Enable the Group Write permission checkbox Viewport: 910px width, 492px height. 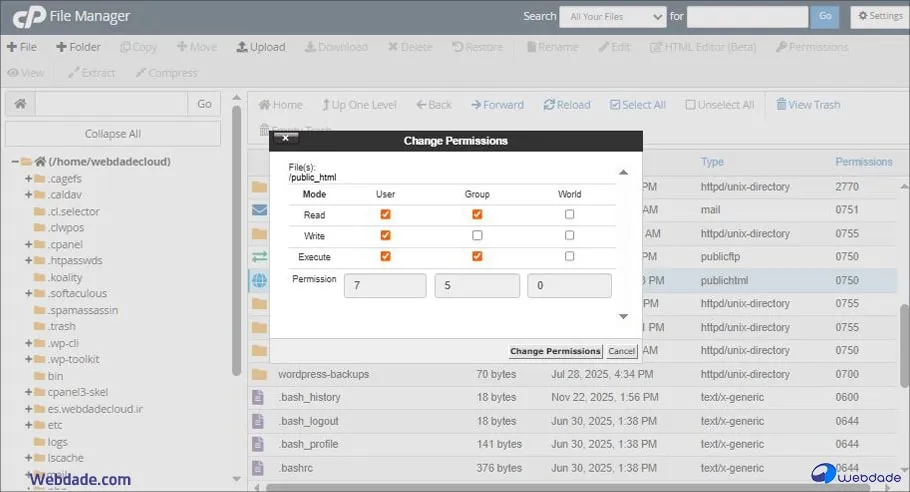click(x=477, y=236)
